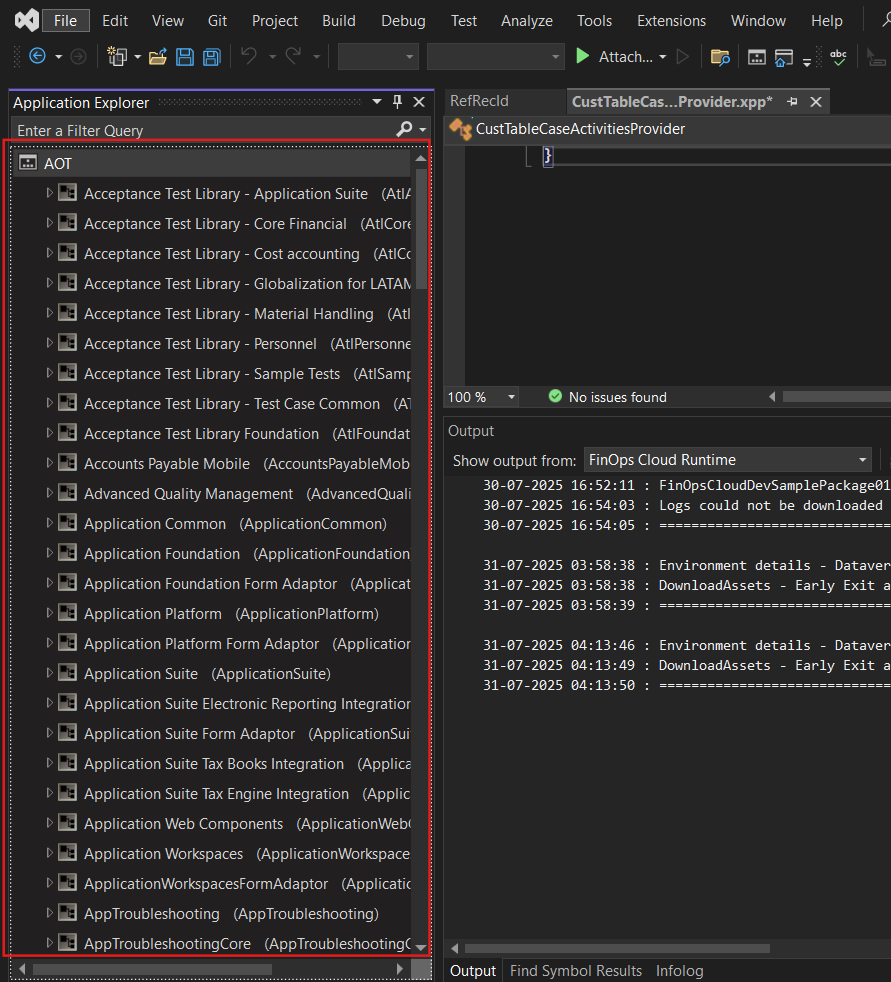
Task: Expand the Application Workspaces node
Action: [x=49, y=853]
